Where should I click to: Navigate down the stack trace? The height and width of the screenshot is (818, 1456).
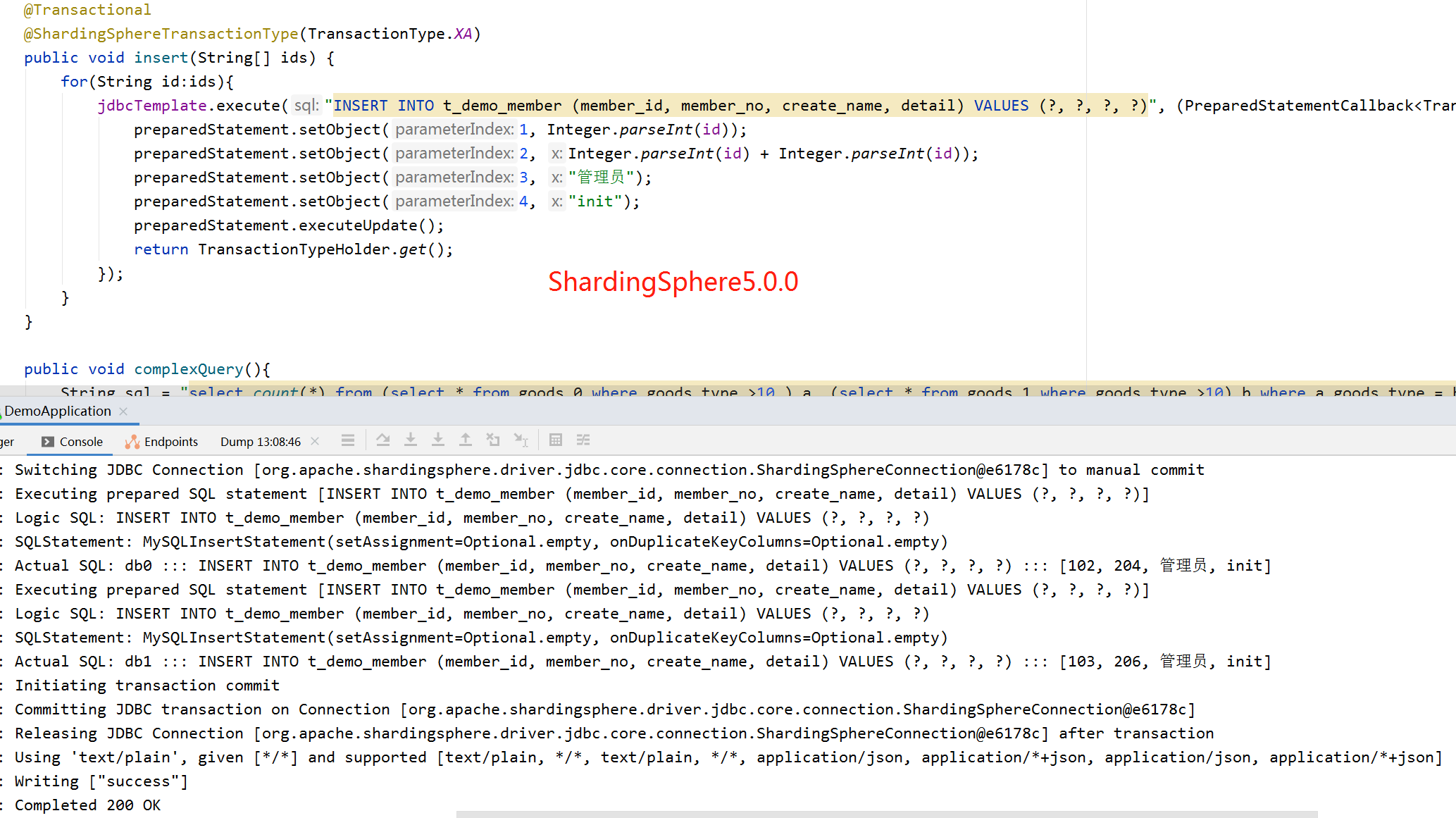coord(411,440)
